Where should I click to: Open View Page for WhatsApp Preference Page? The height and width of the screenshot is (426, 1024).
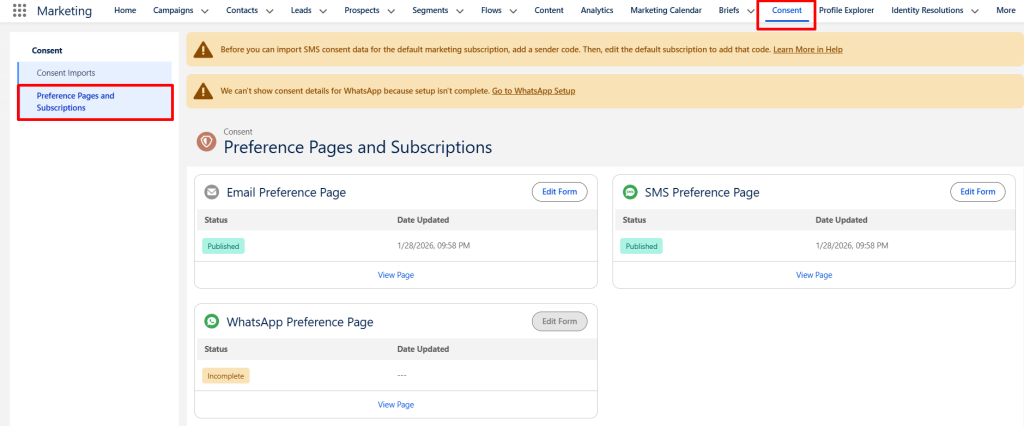(x=396, y=404)
